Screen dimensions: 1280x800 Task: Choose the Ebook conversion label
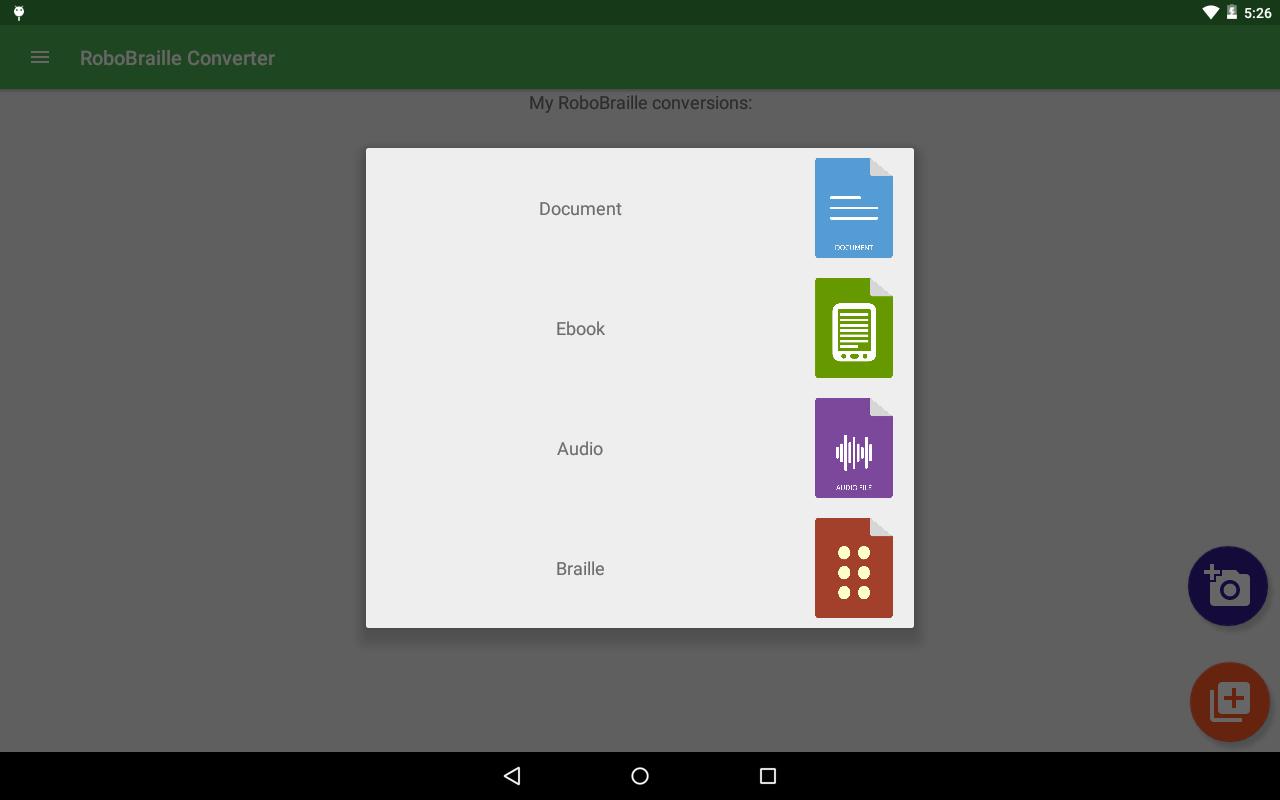580,328
